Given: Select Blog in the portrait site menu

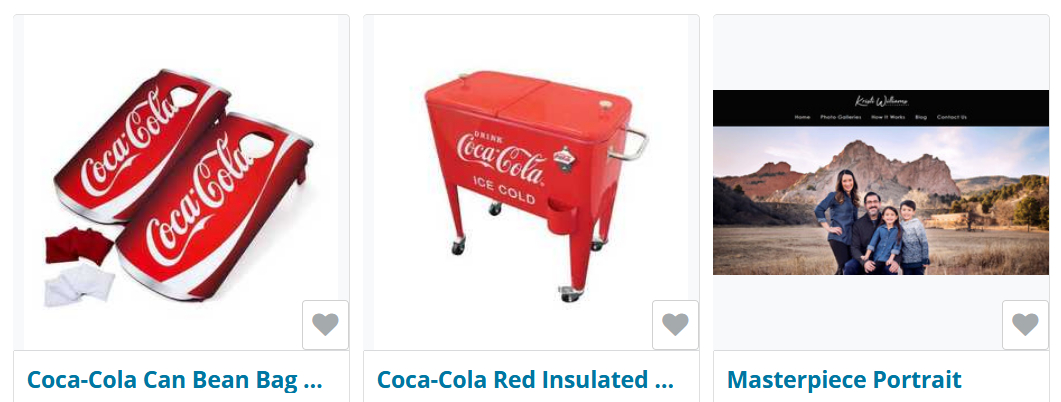Looking at the screenshot, I should tap(921, 117).
